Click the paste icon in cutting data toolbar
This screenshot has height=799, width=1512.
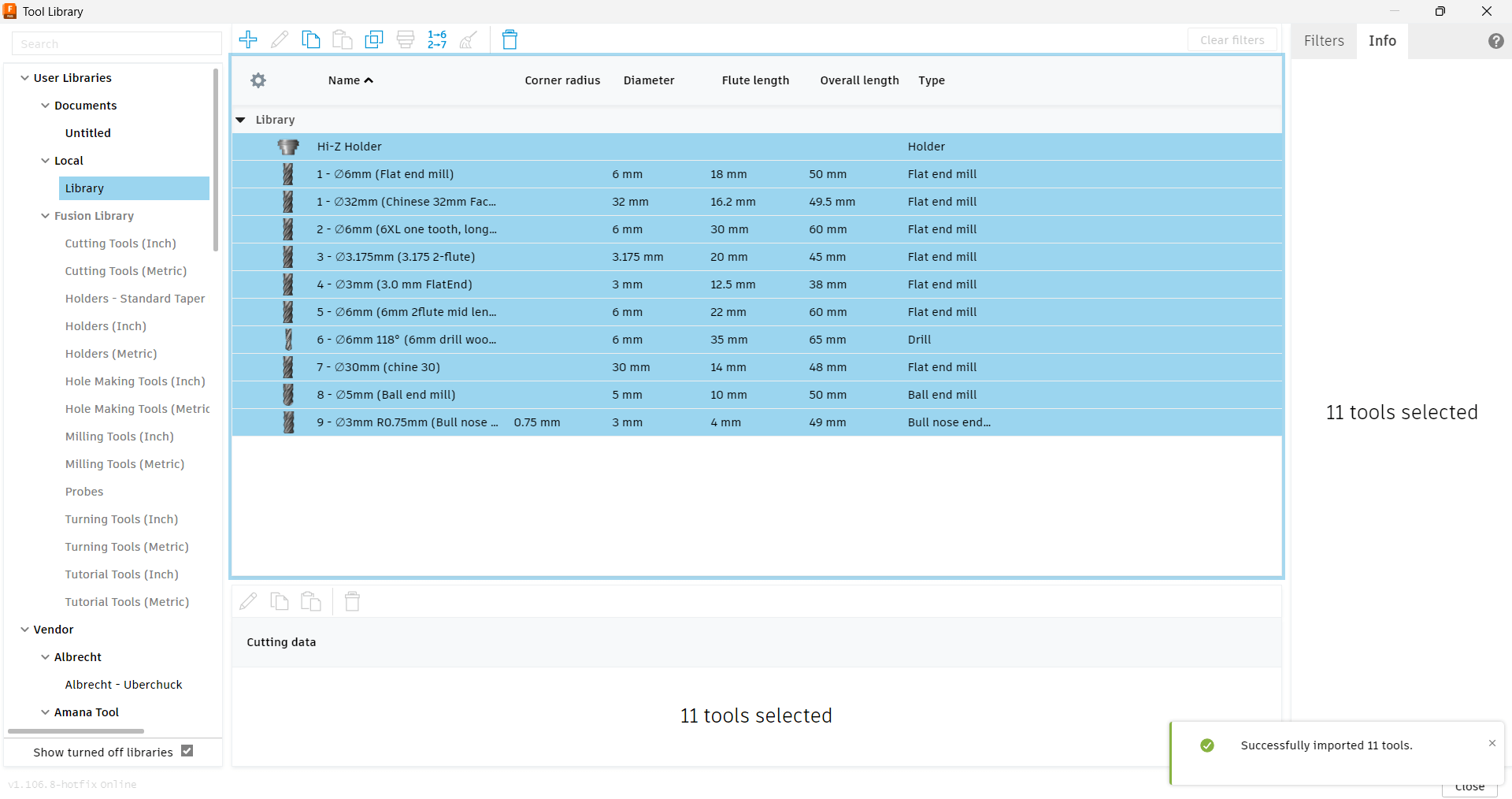[311, 602]
